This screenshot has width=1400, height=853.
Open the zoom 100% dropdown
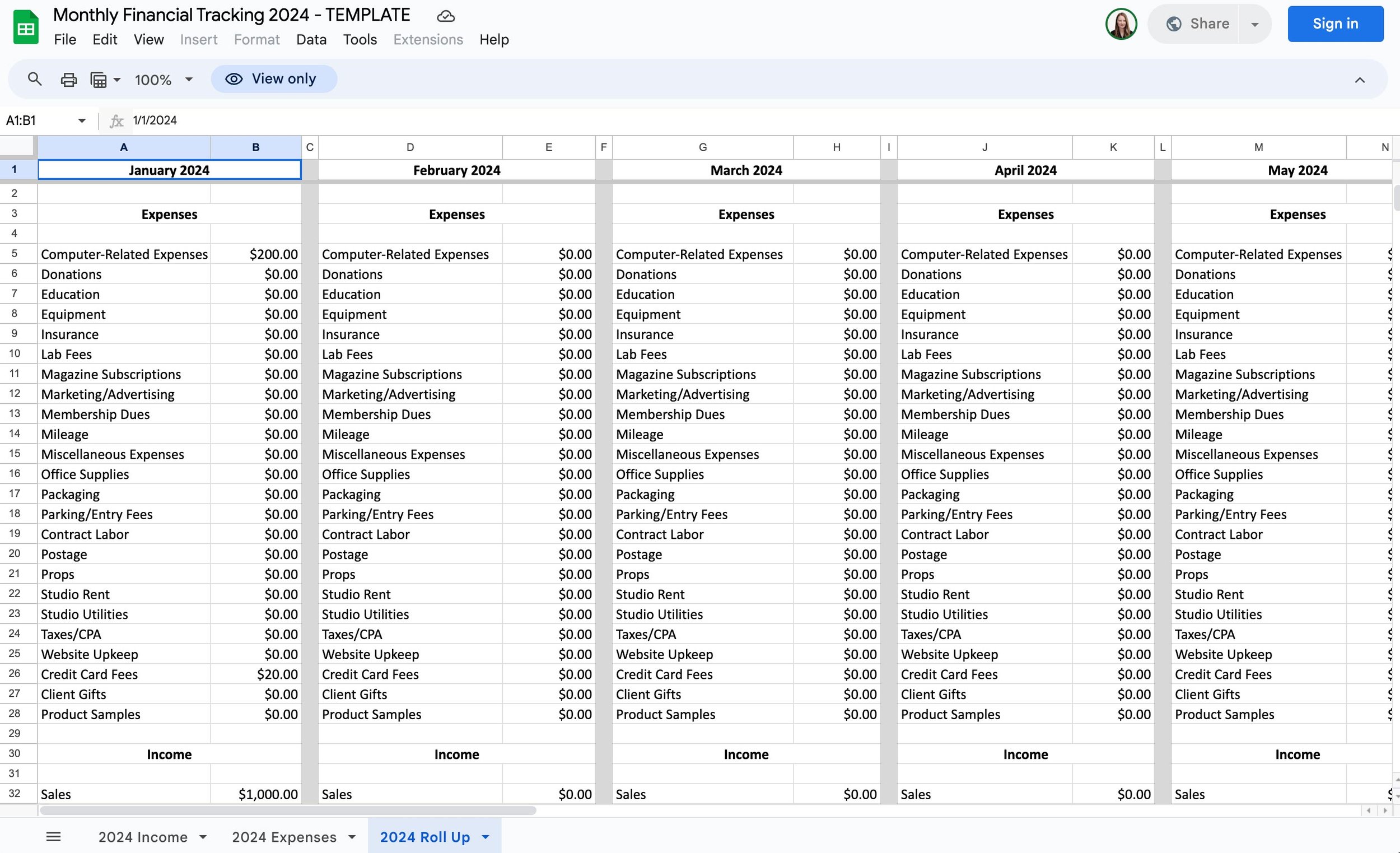[164, 80]
